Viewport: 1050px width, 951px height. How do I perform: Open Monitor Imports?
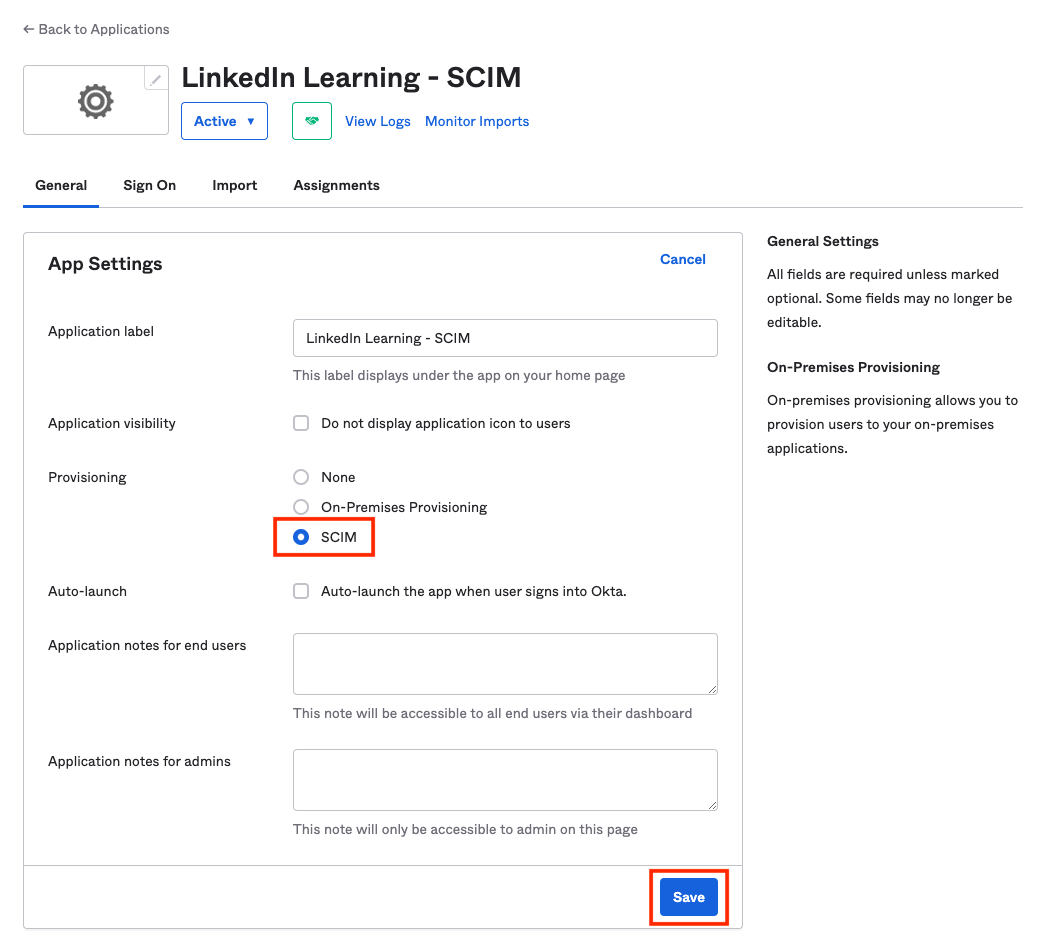coord(477,121)
